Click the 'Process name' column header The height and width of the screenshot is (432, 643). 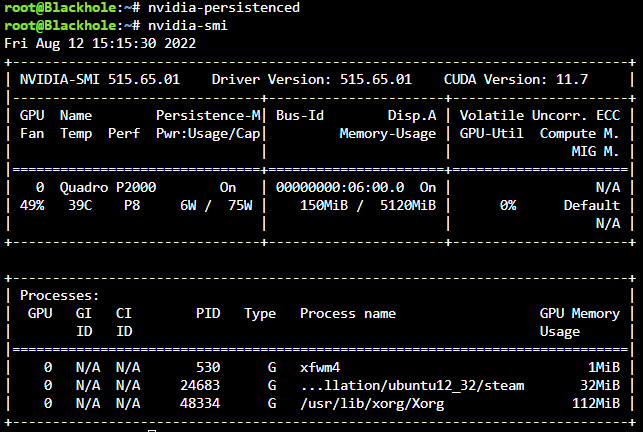(x=348, y=313)
